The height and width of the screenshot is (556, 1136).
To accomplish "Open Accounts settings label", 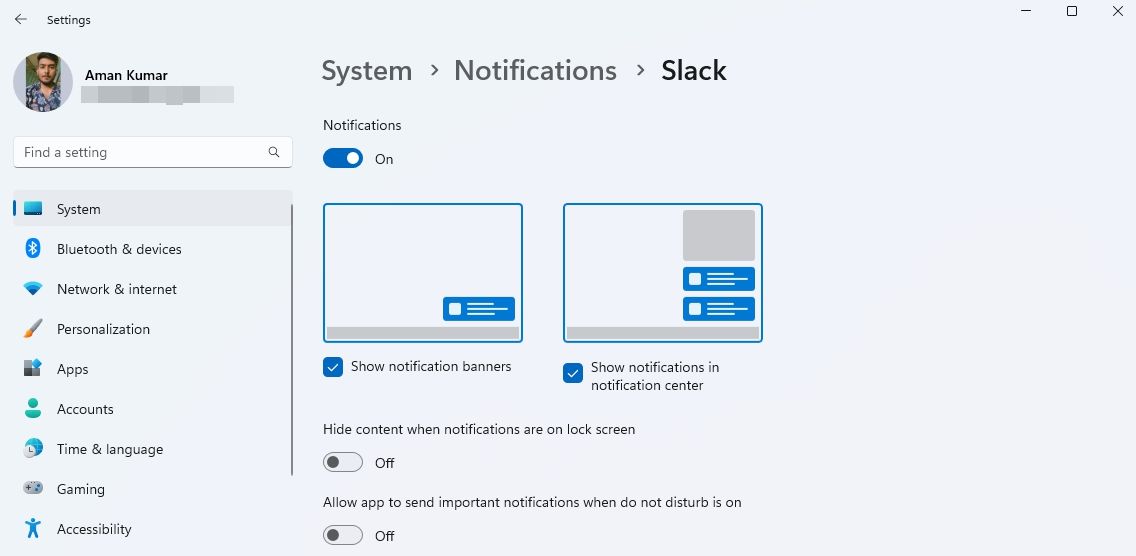I will 85,409.
